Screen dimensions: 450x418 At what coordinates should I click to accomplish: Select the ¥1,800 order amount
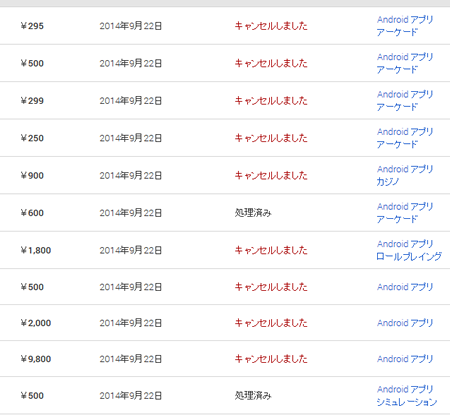36,250
